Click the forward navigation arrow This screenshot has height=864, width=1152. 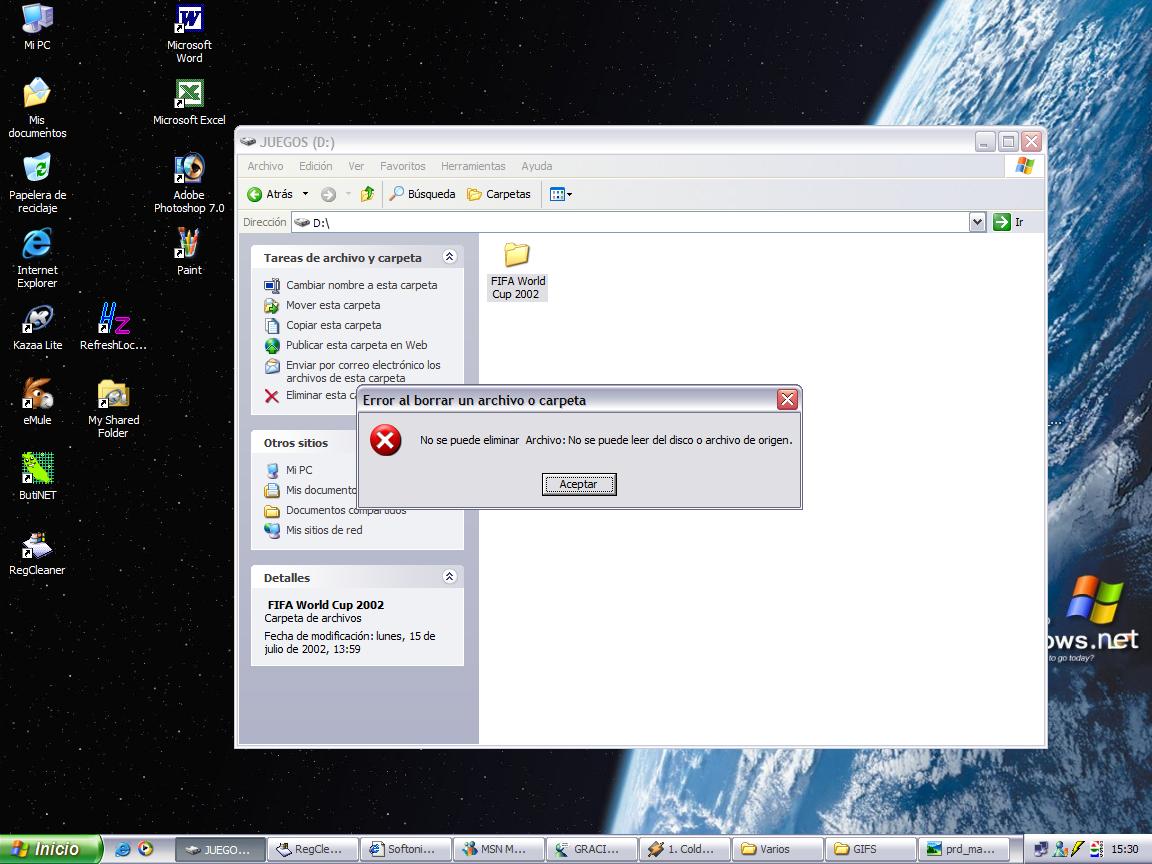328,194
